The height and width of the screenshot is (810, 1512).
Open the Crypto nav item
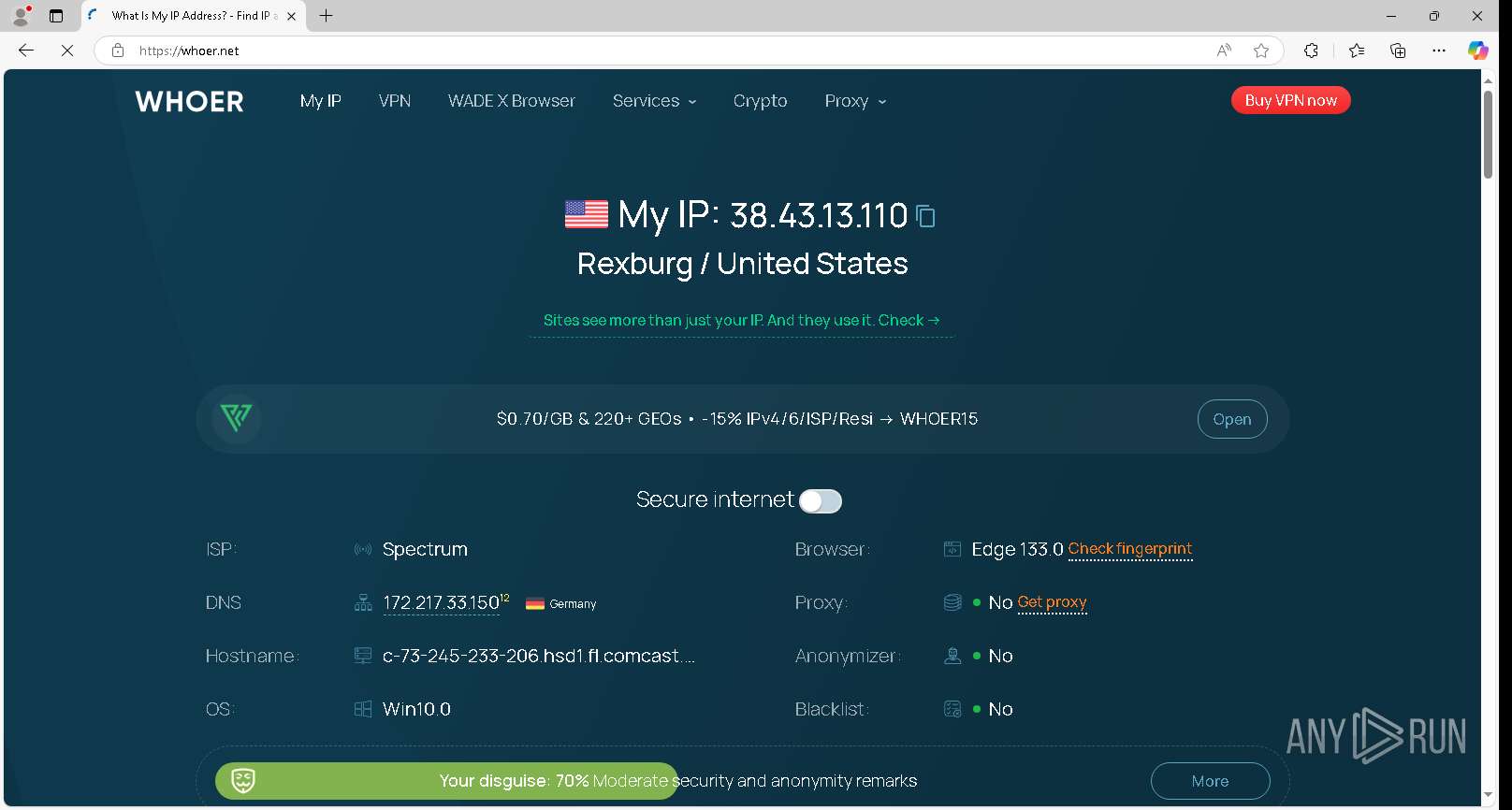(x=760, y=101)
